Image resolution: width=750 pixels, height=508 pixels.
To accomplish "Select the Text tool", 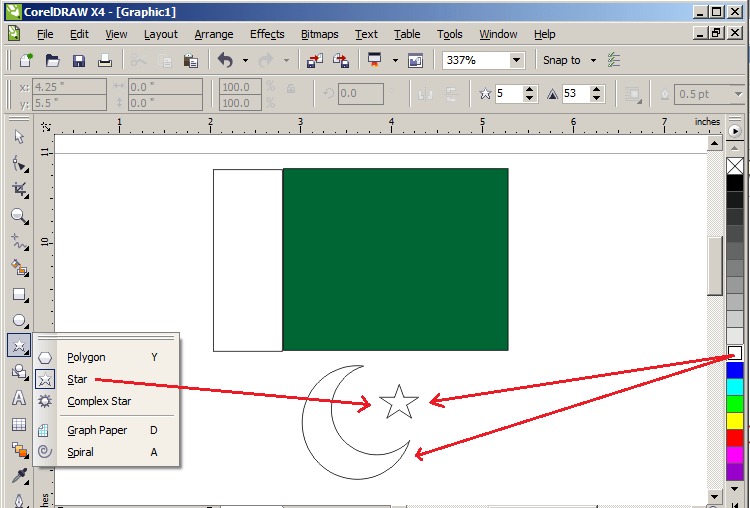I will [x=18, y=398].
